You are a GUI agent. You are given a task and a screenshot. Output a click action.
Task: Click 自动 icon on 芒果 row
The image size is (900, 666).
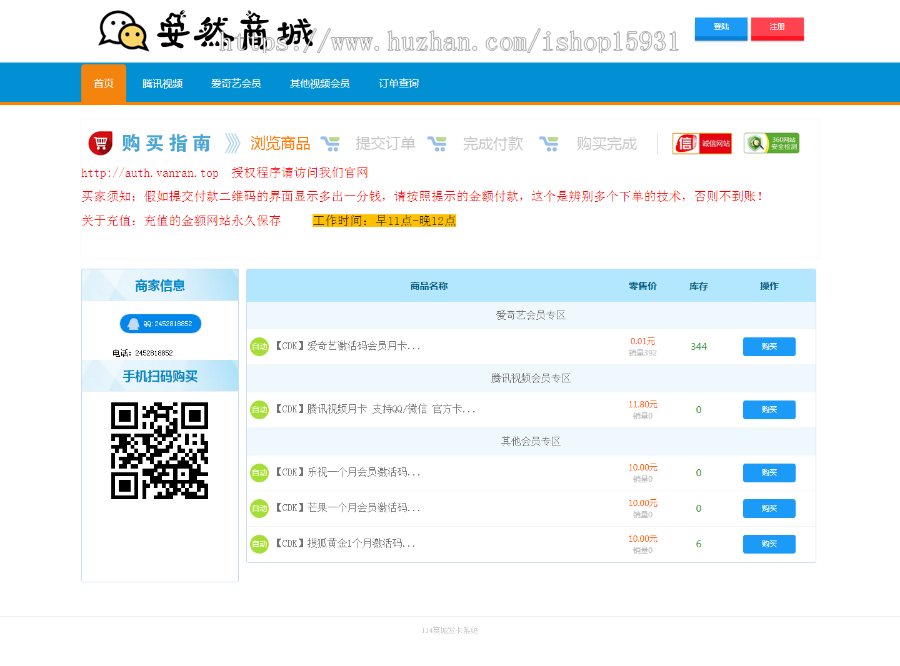(259, 508)
